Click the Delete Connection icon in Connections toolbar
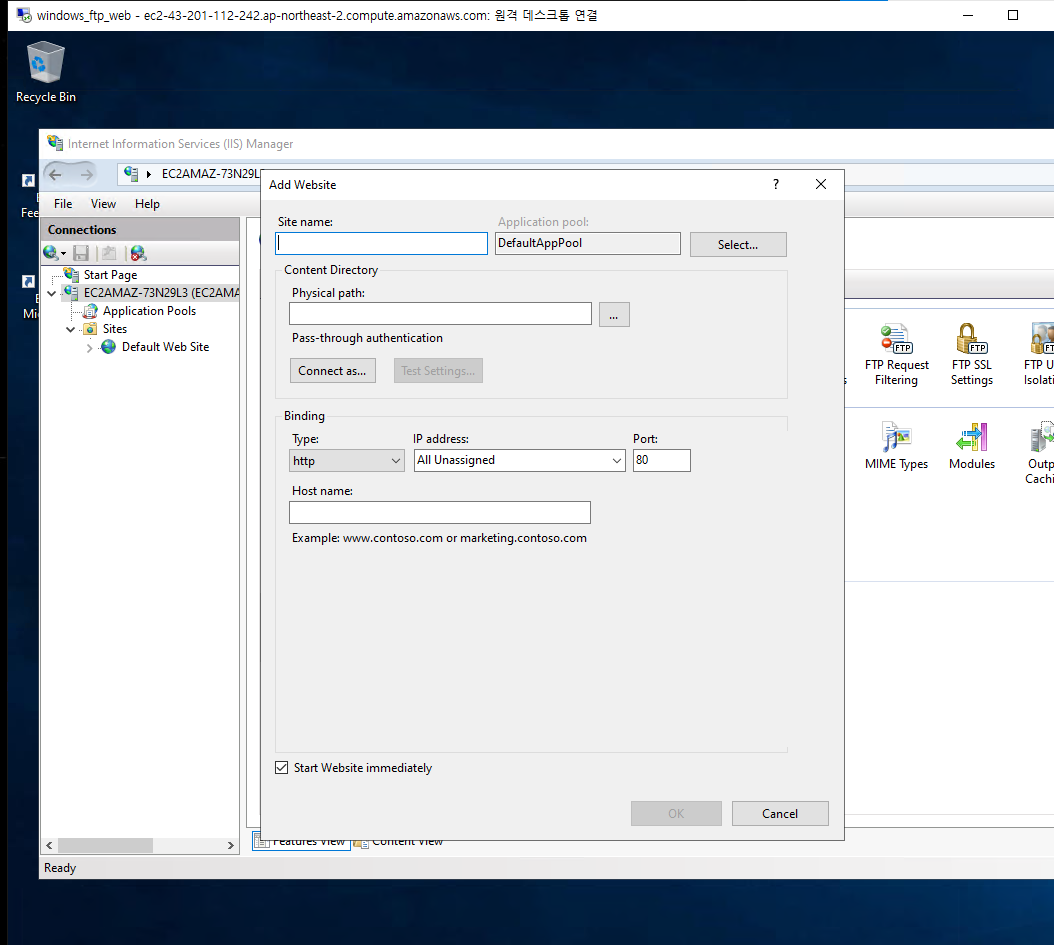 (138, 253)
